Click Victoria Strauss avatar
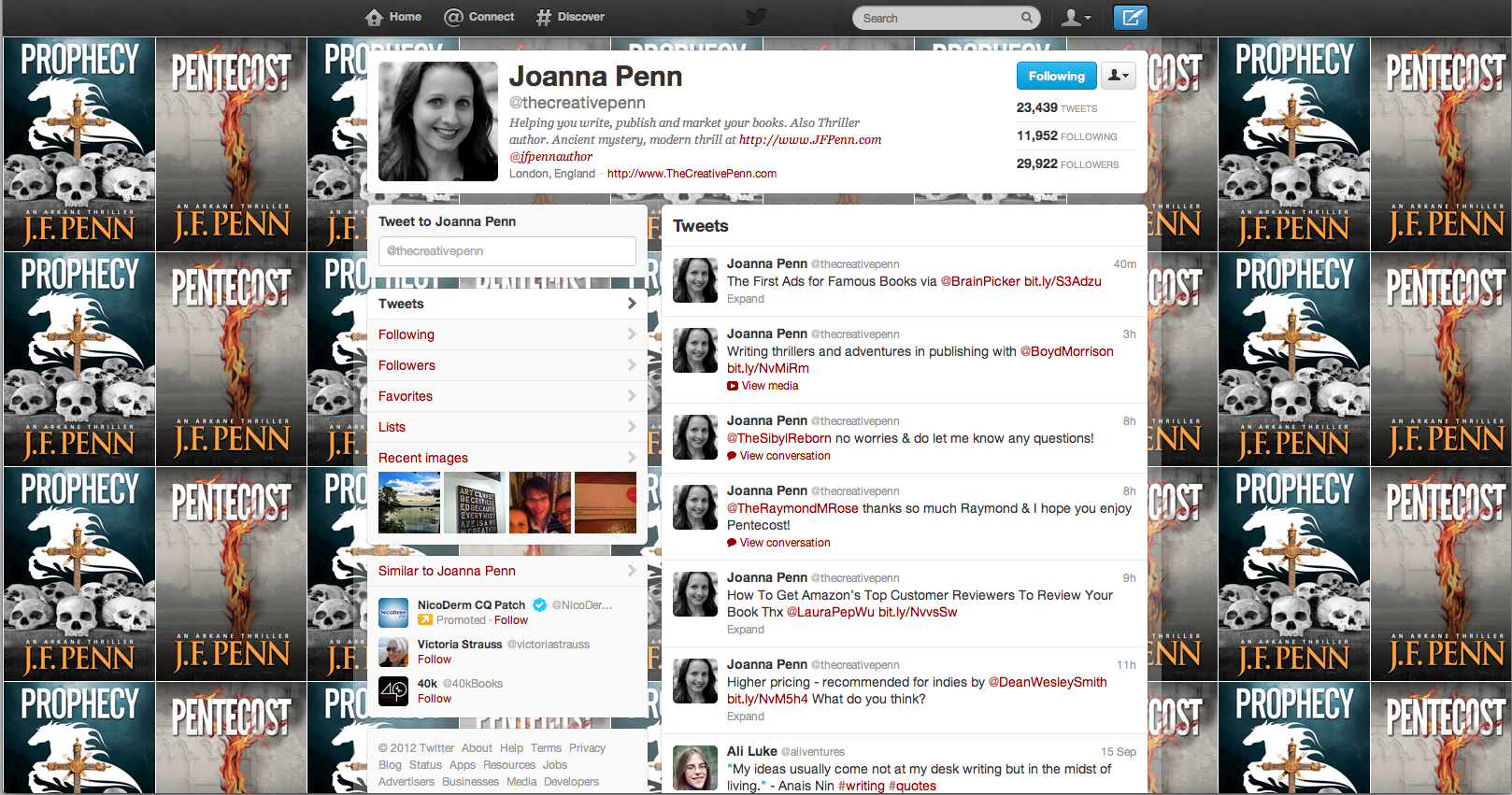 coord(393,652)
